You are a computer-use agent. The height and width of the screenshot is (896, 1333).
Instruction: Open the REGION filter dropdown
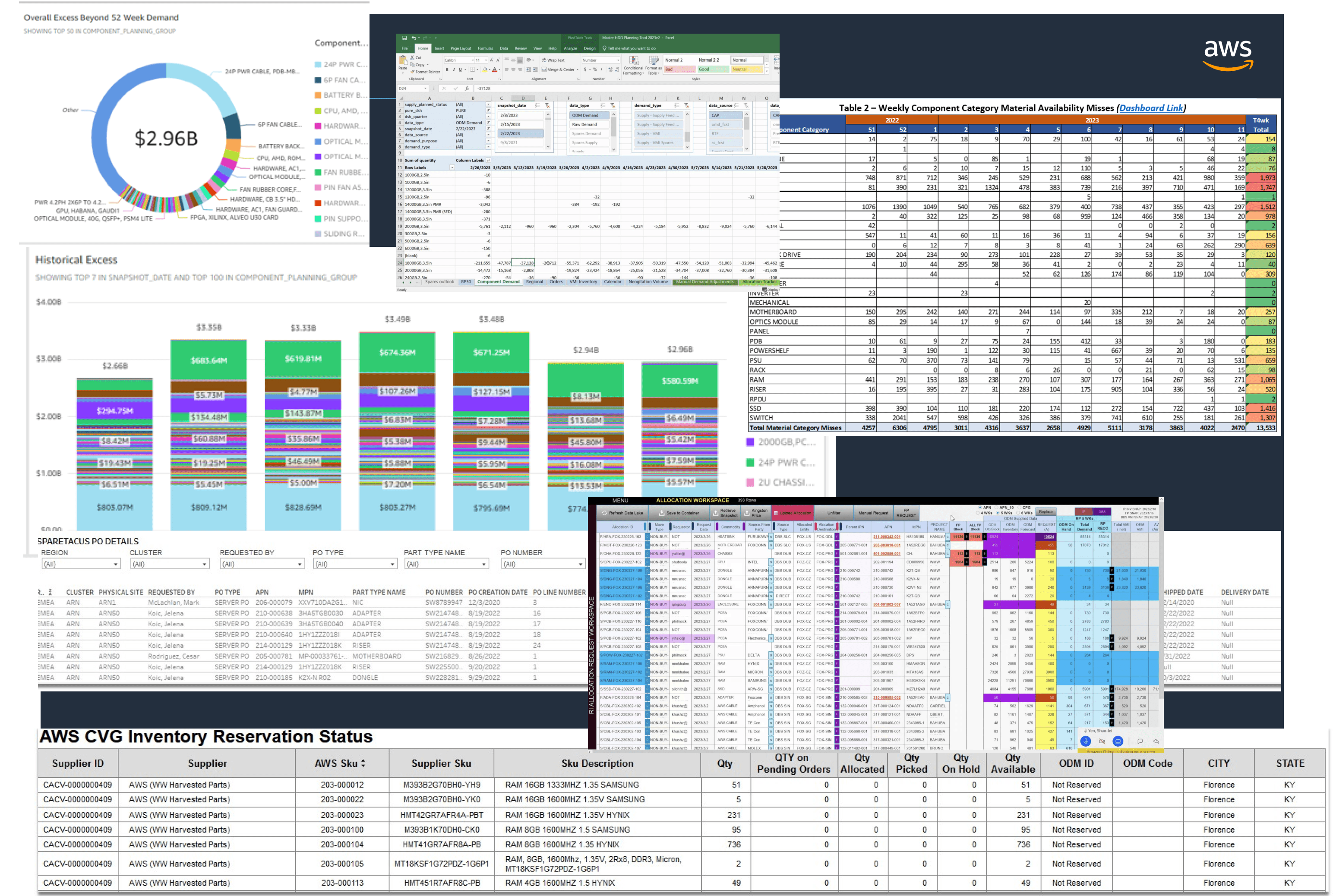point(81,564)
